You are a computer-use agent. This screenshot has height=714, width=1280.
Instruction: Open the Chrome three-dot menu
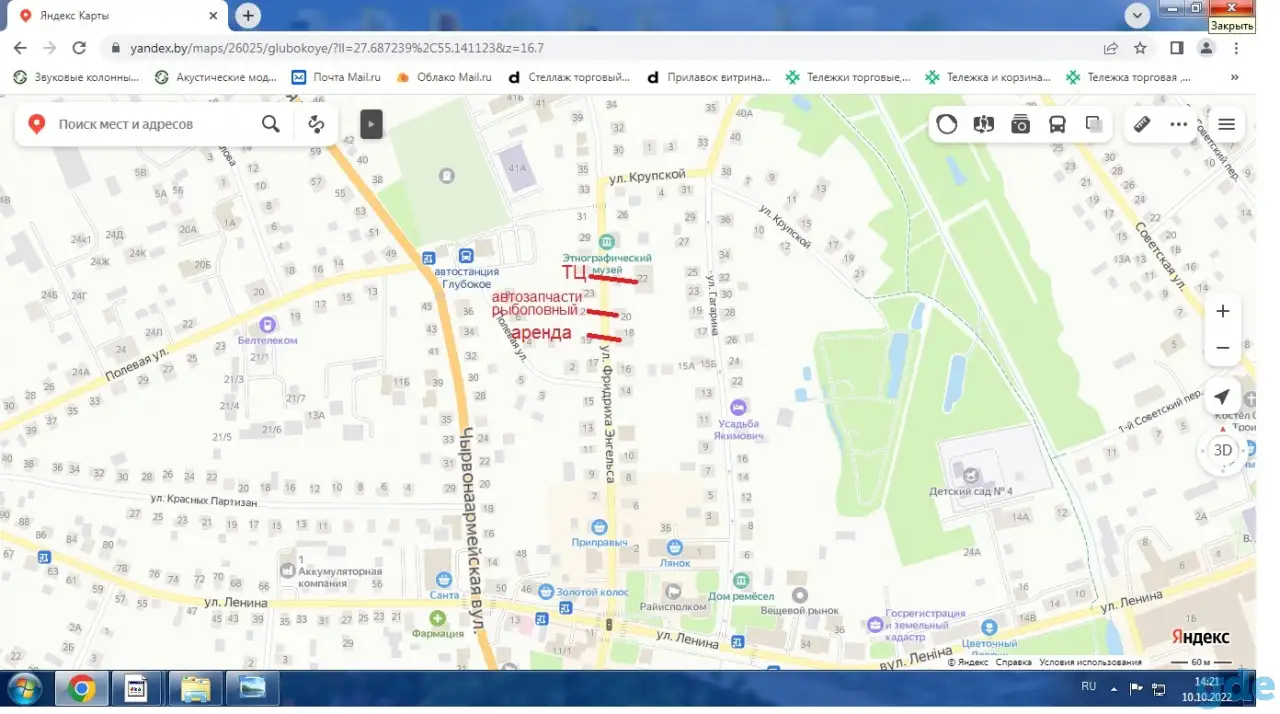click(x=1238, y=48)
